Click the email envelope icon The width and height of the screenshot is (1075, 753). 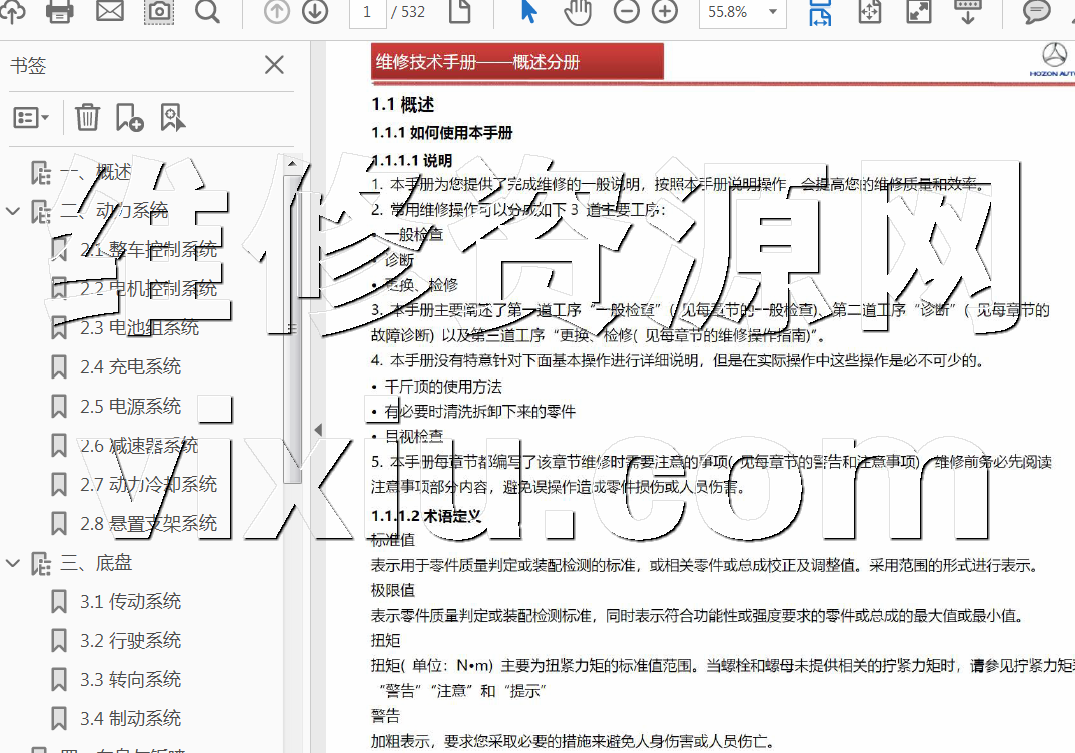pyautogui.click(x=110, y=12)
